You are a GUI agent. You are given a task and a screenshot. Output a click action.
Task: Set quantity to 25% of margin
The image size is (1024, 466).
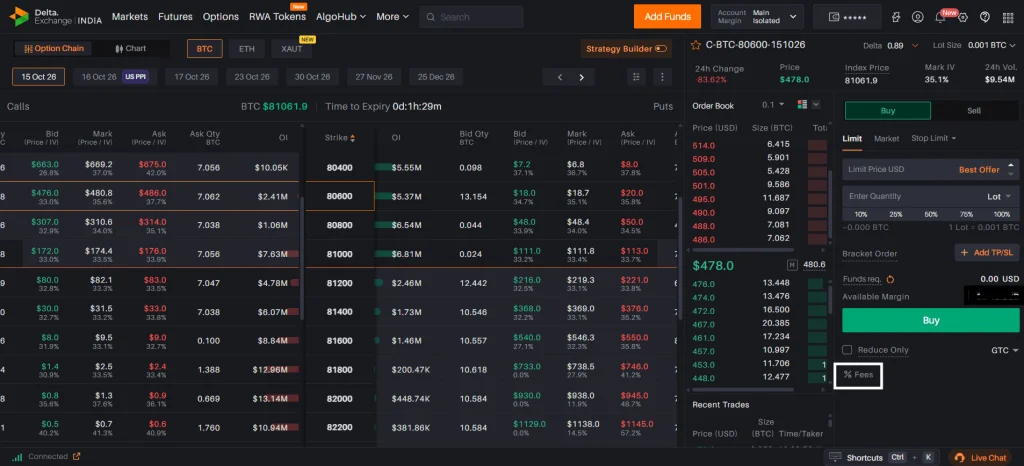point(896,214)
